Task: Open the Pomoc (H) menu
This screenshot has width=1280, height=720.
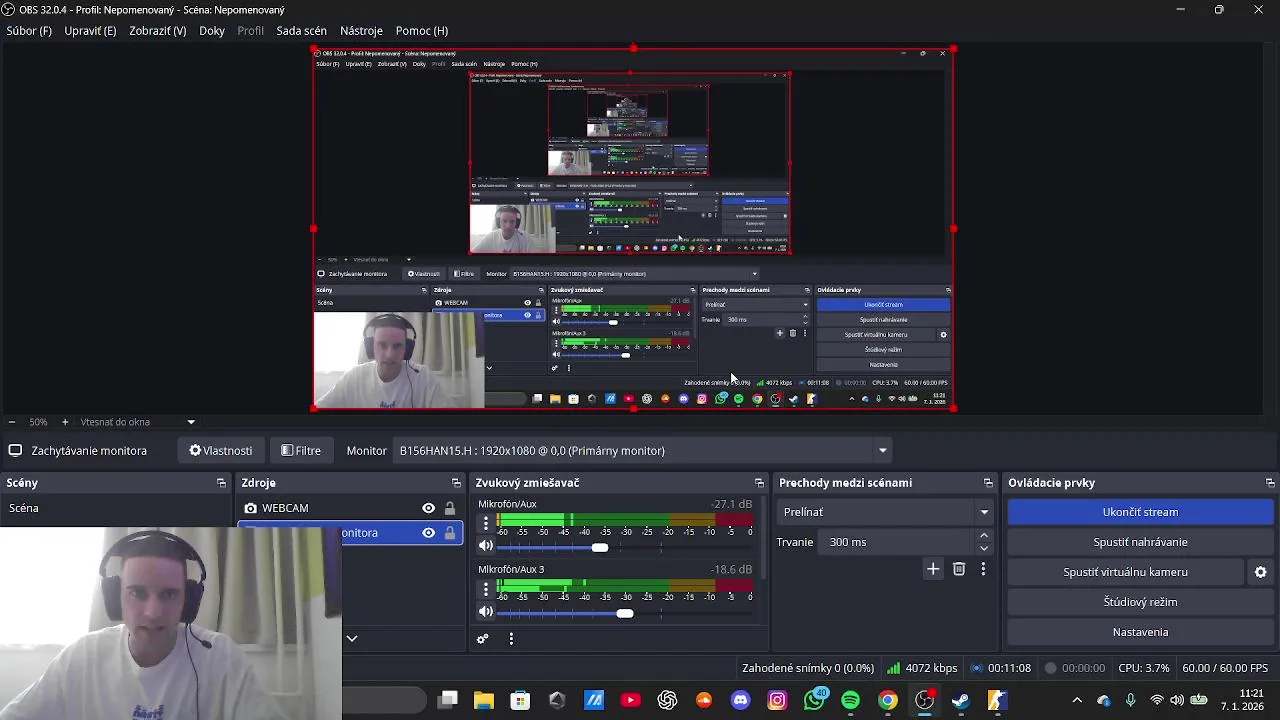Action: click(x=422, y=31)
